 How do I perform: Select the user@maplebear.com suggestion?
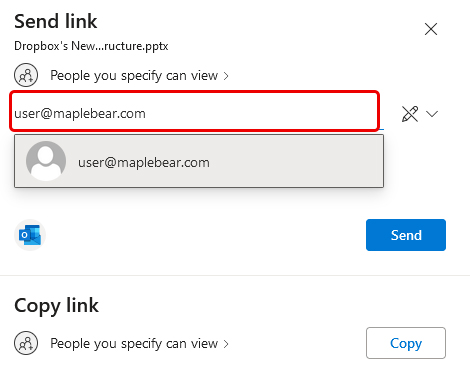pos(199,161)
